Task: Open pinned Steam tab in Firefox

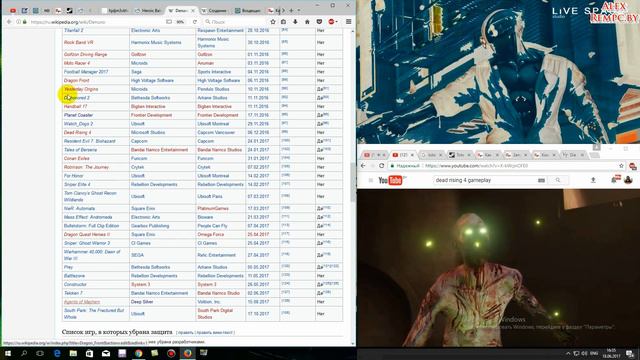Action: tap(69, 11)
